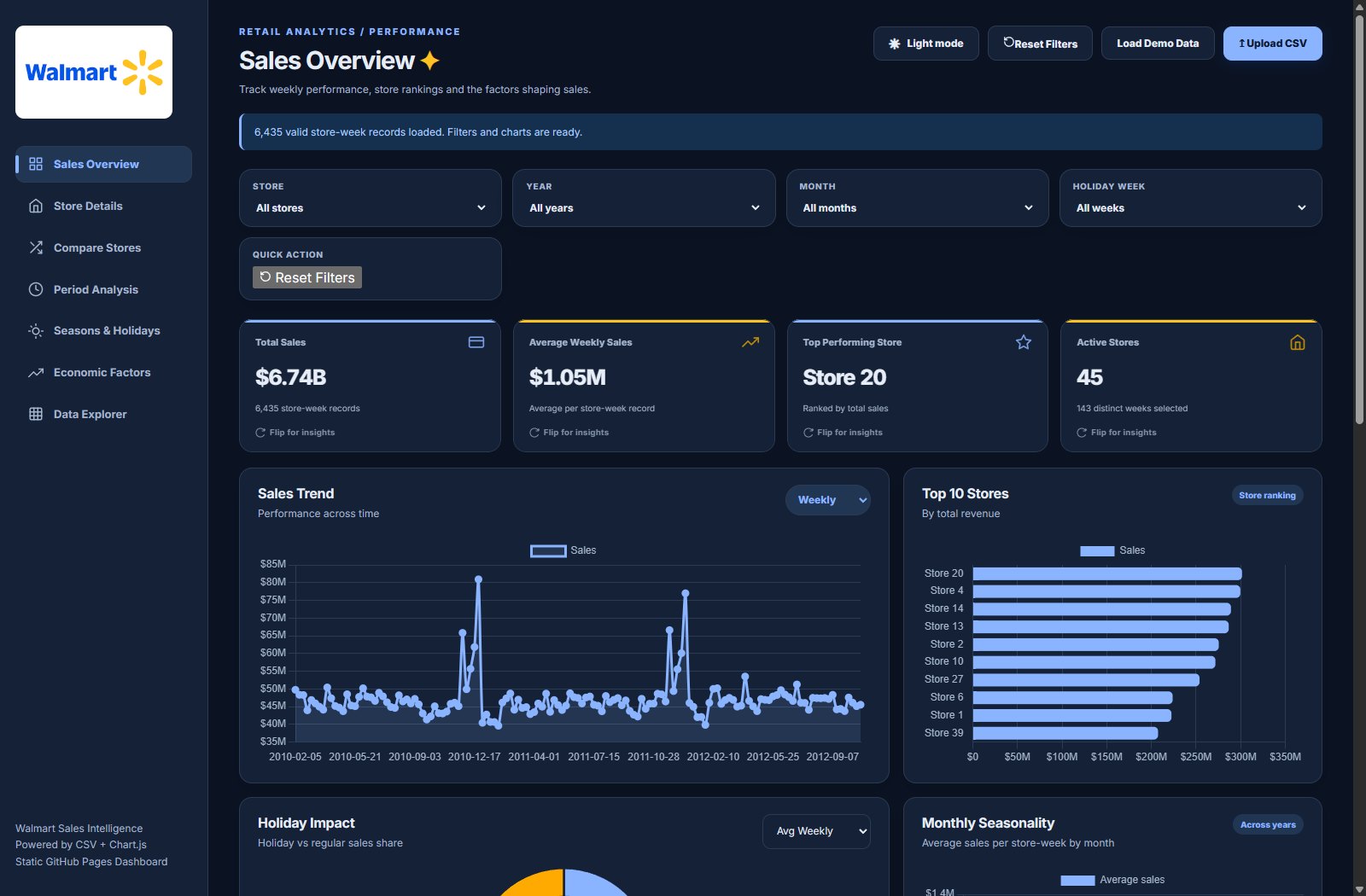Image resolution: width=1366 pixels, height=896 pixels.
Task: Click the Across years badge
Action: 1268,824
